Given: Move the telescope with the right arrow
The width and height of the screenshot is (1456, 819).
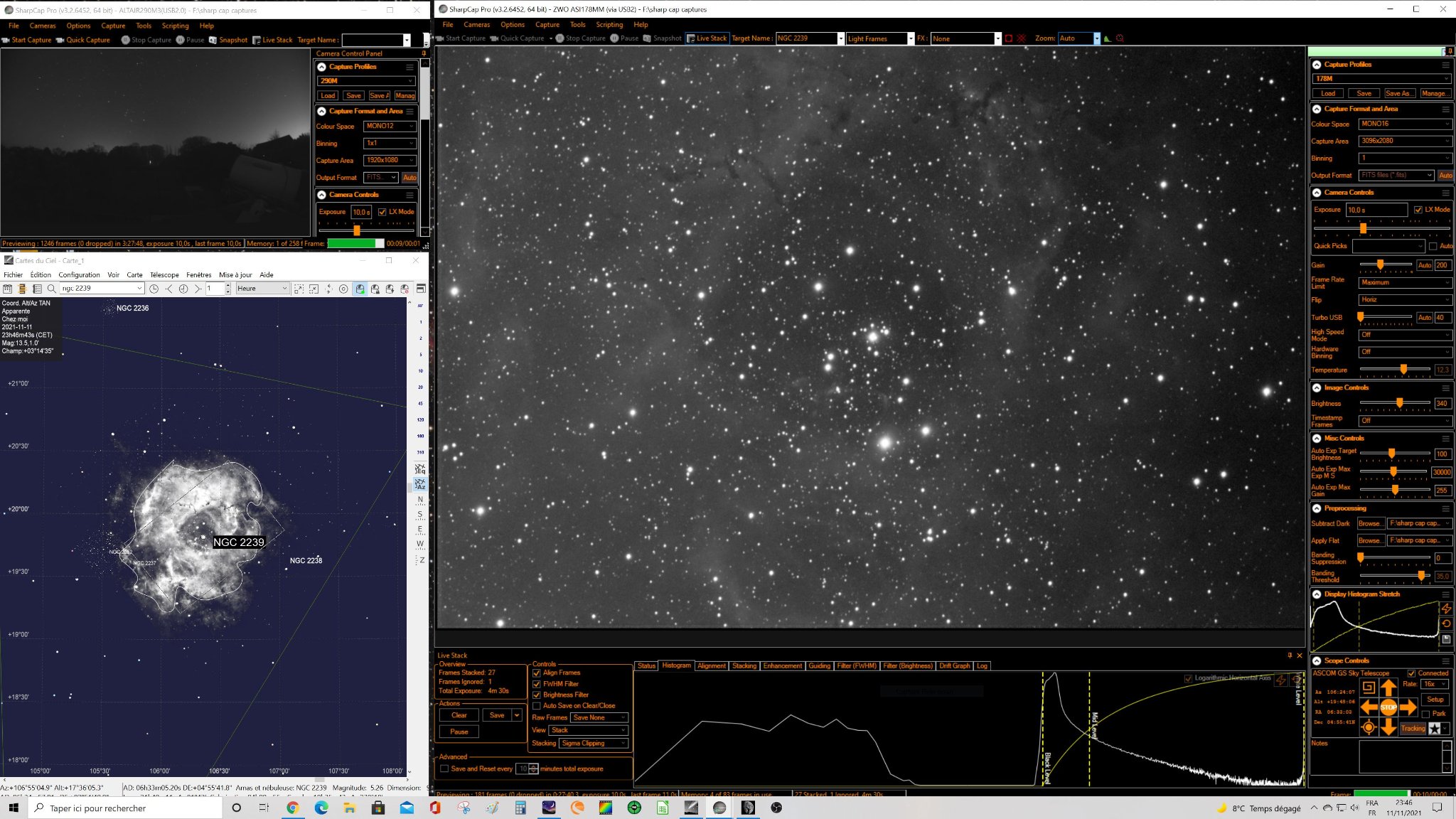Looking at the screenshot, I should point(1408,707).
